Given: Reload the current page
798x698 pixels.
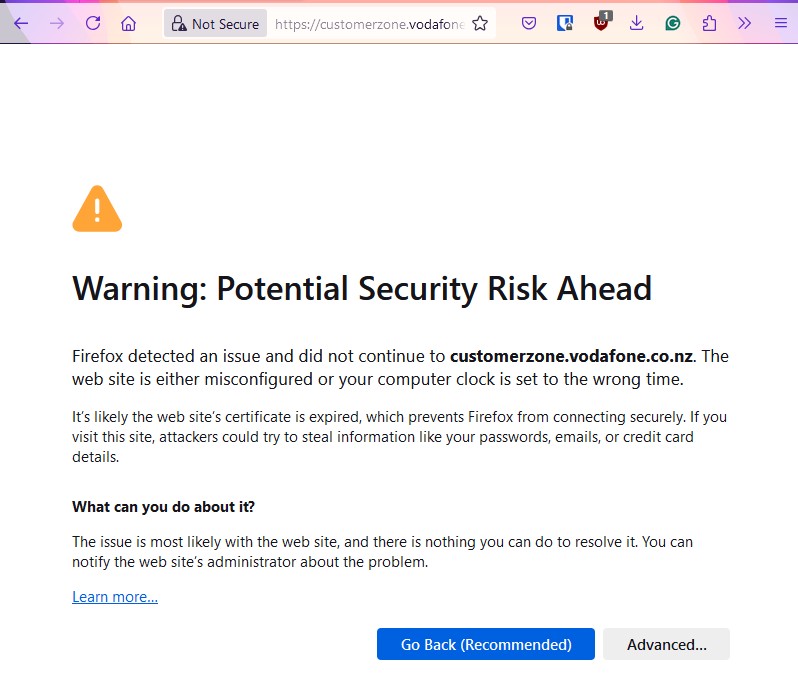Looking at the screenshot, I should click(x=93, y=23).
